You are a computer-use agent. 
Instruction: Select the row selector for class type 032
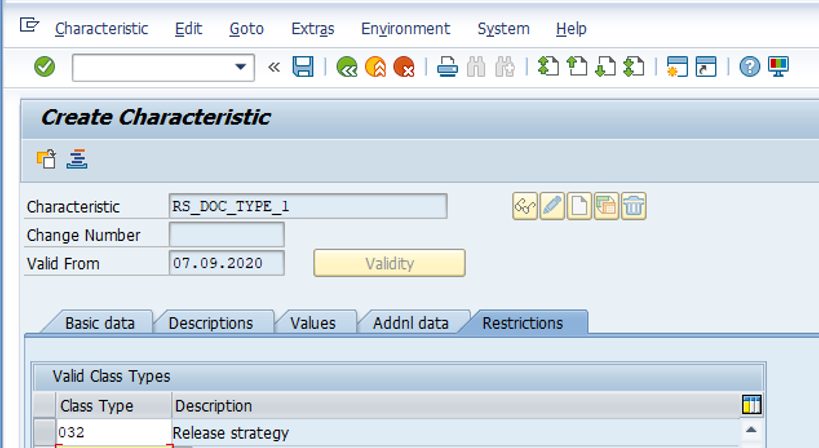[x=44, y=432]
